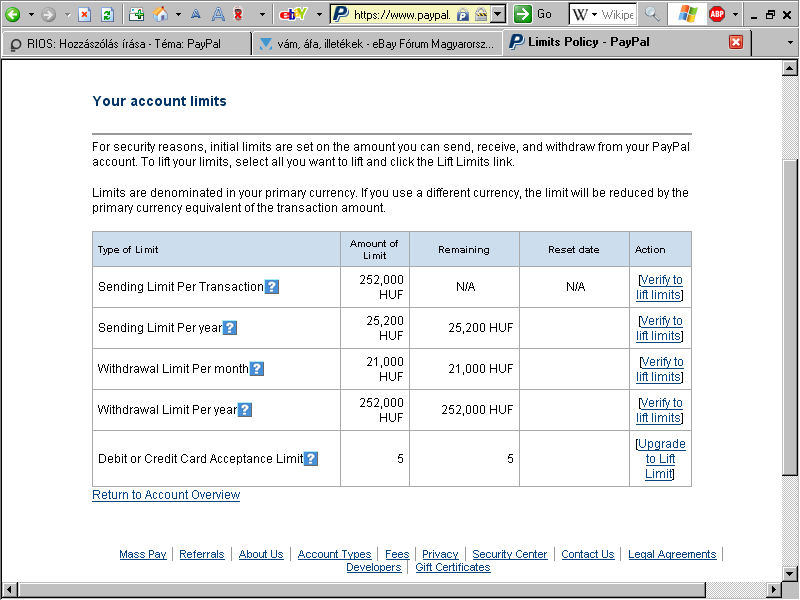
Task: Open the Contact Us footer link
Action: [588, 554]
